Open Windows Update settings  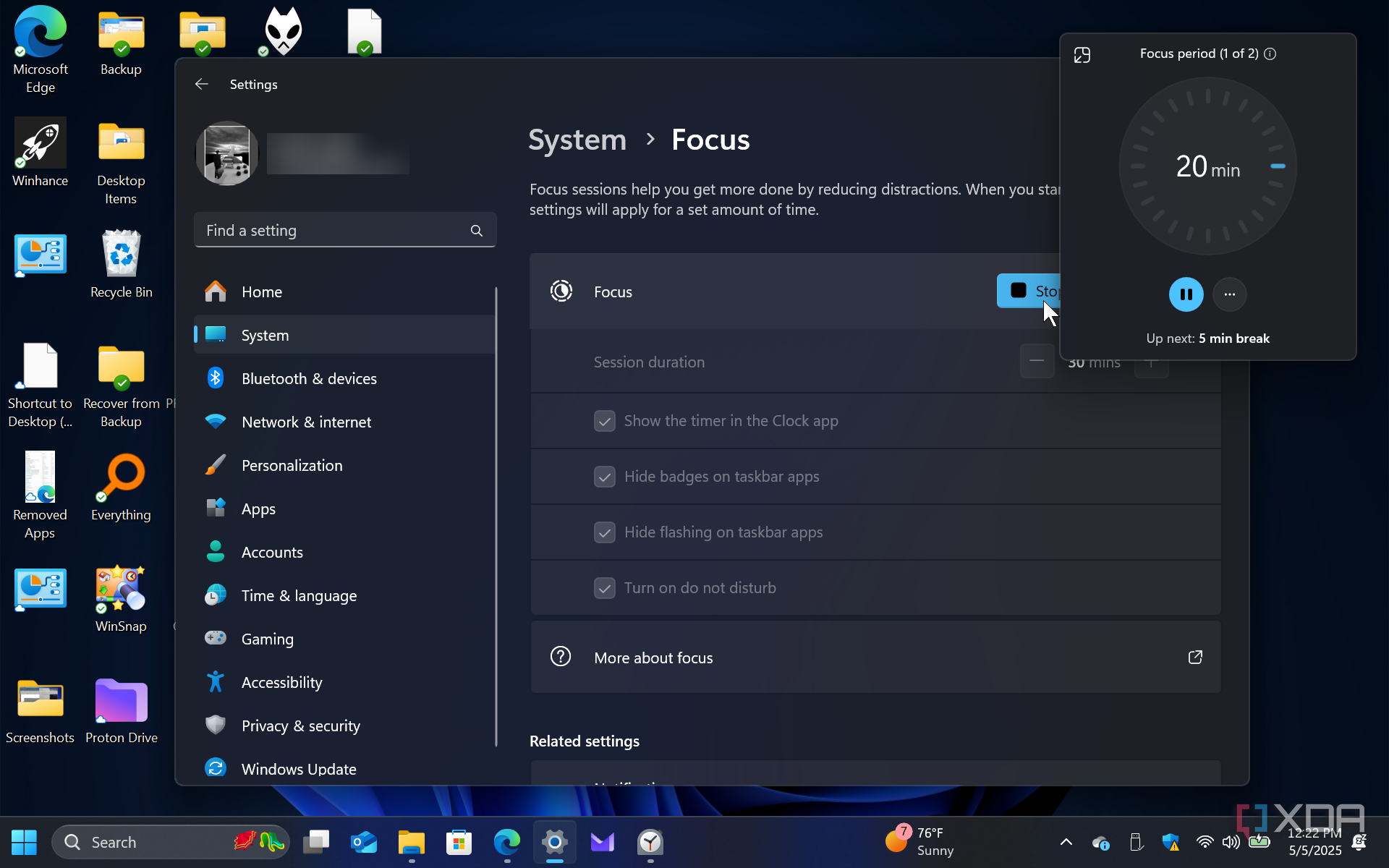(344, 769)
